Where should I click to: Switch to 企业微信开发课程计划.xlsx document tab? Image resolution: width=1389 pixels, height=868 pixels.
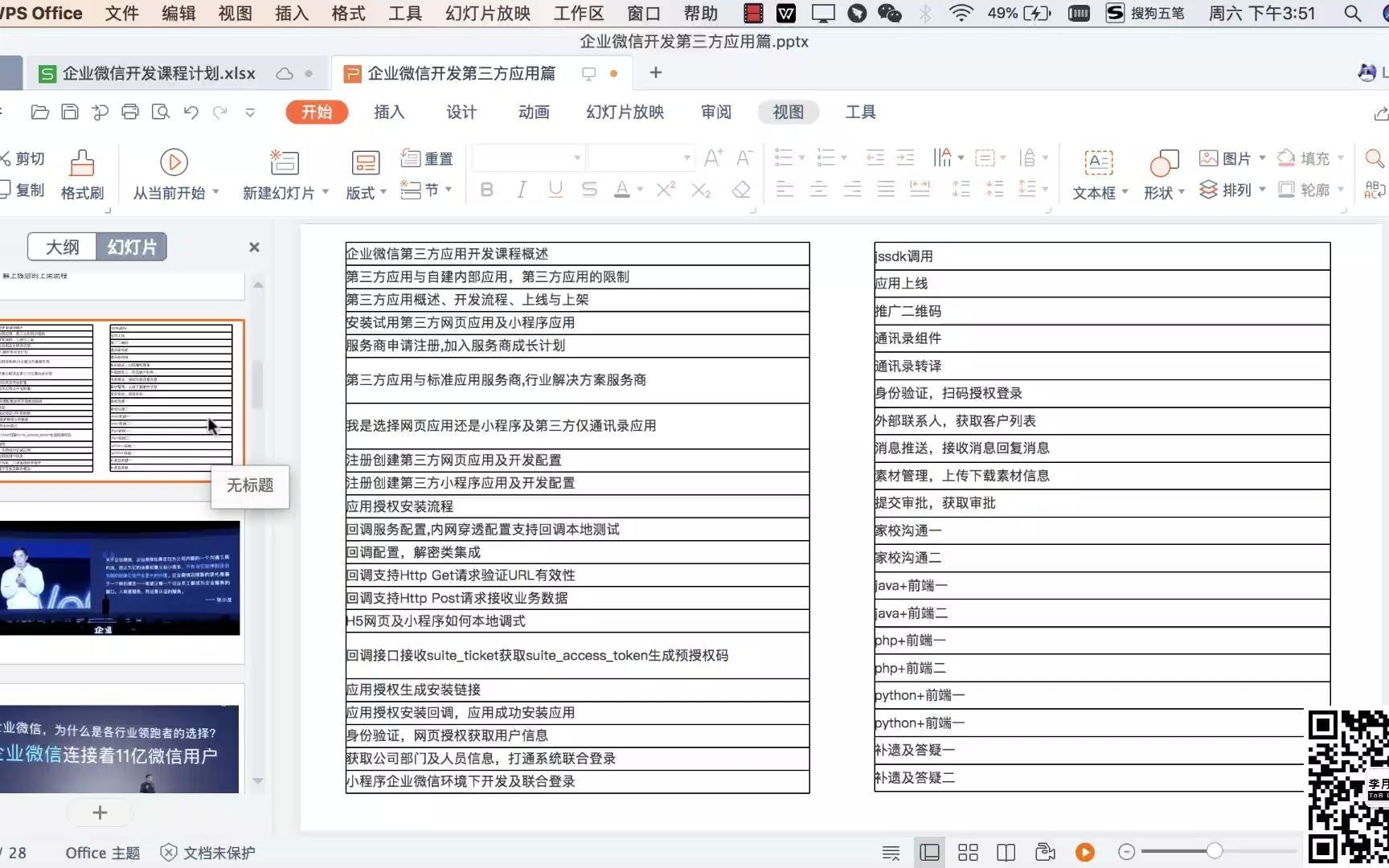158,72
